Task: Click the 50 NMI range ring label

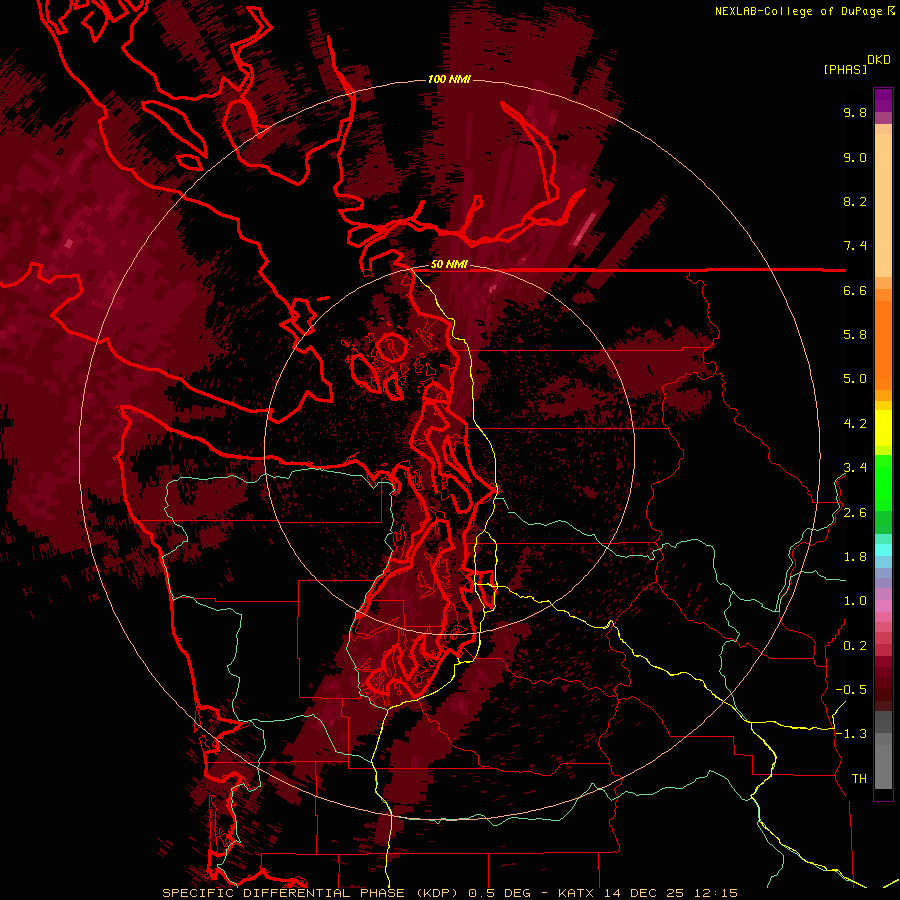Action: point(449,265)
